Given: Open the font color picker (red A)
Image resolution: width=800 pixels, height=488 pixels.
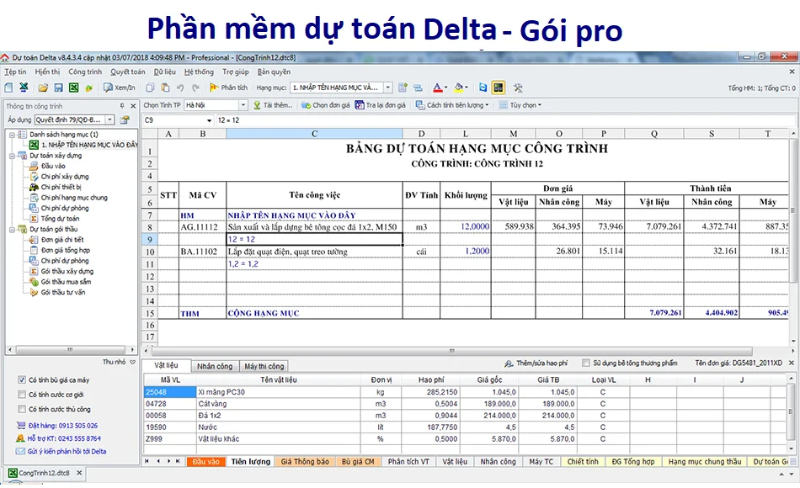Looking at the screenshot, I should tap(440, 88).
